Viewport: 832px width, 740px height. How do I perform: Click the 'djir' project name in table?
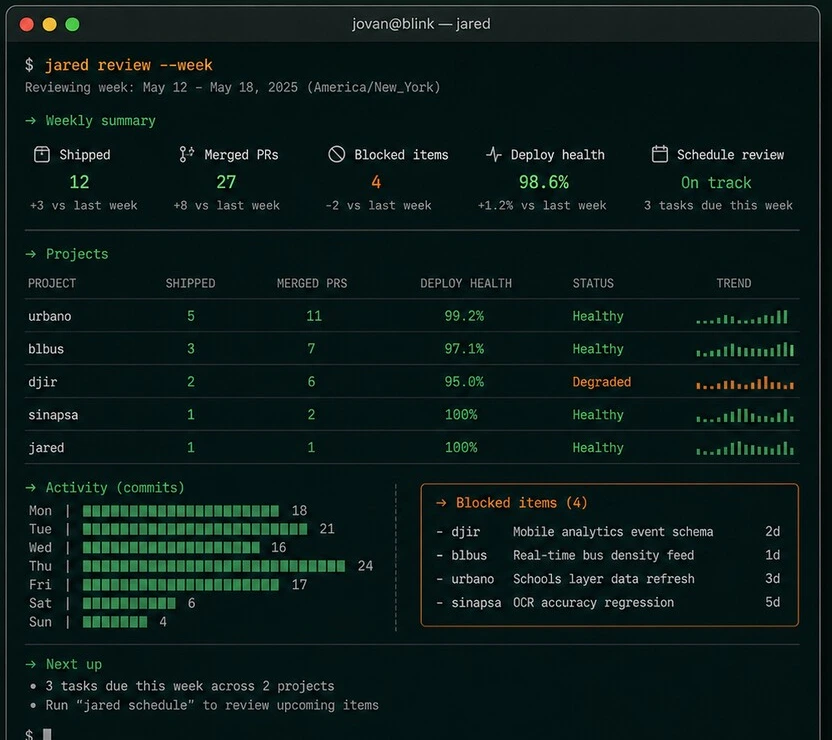point(42,382)
